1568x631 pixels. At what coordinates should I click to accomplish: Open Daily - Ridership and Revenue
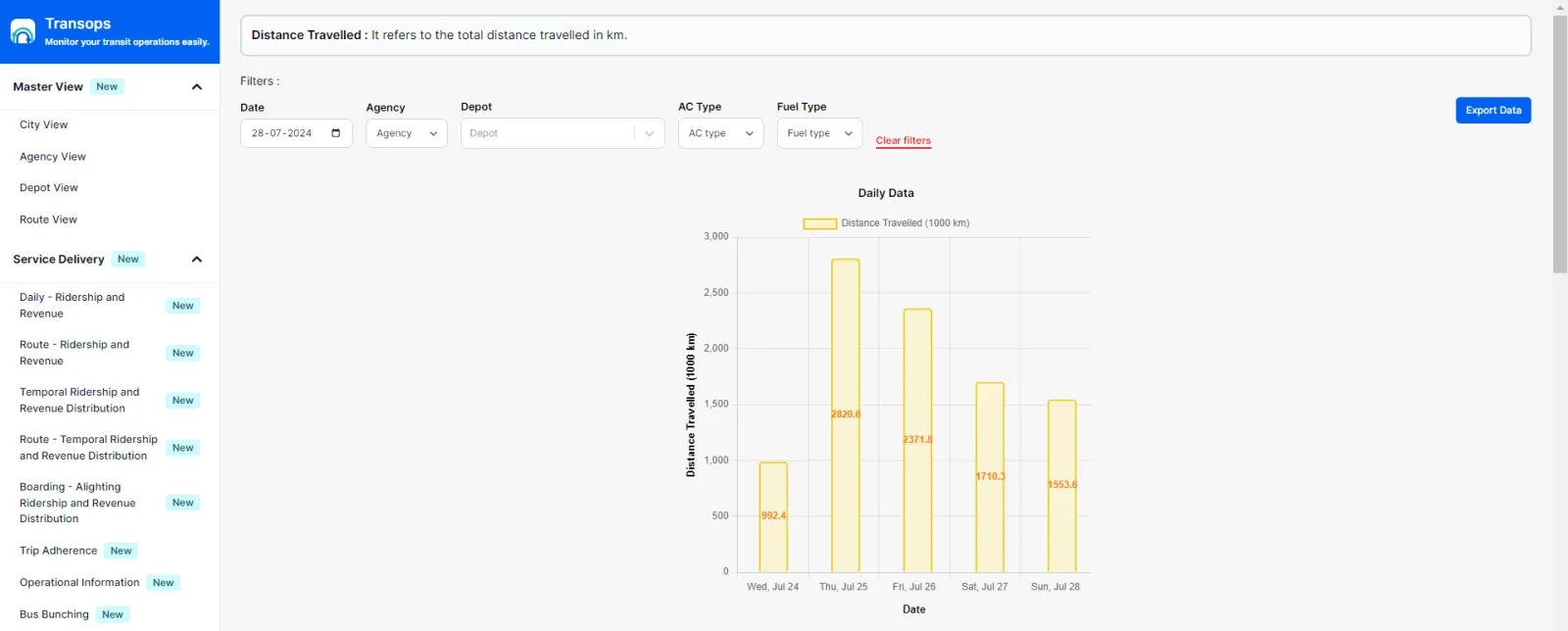[73, 306]
